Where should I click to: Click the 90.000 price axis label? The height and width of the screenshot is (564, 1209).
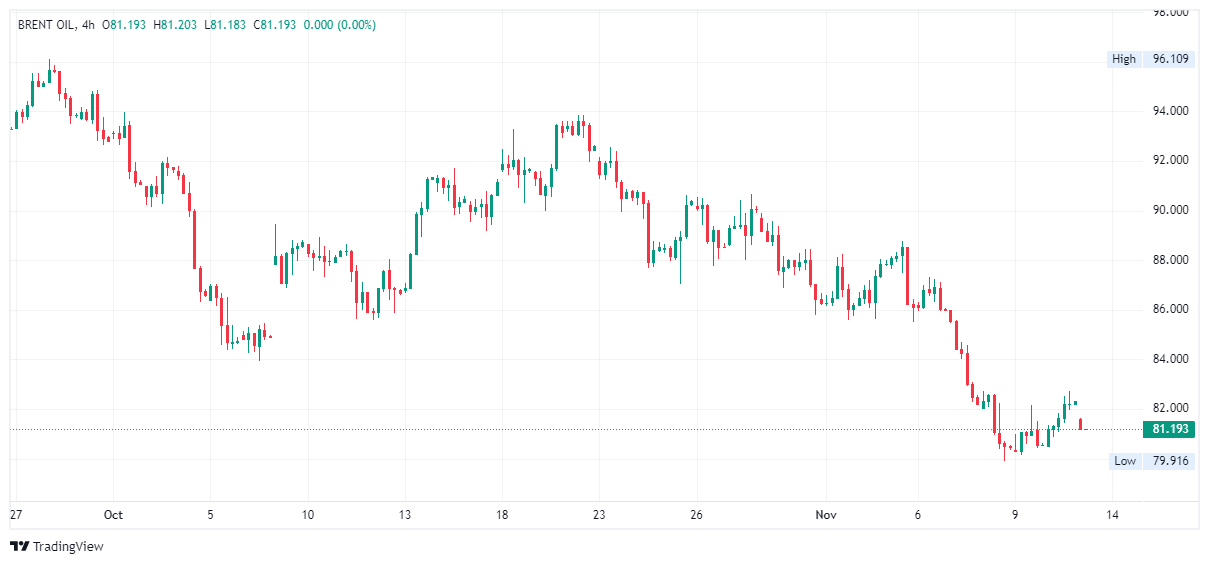pyautogui.click(x=1170, y=210)
